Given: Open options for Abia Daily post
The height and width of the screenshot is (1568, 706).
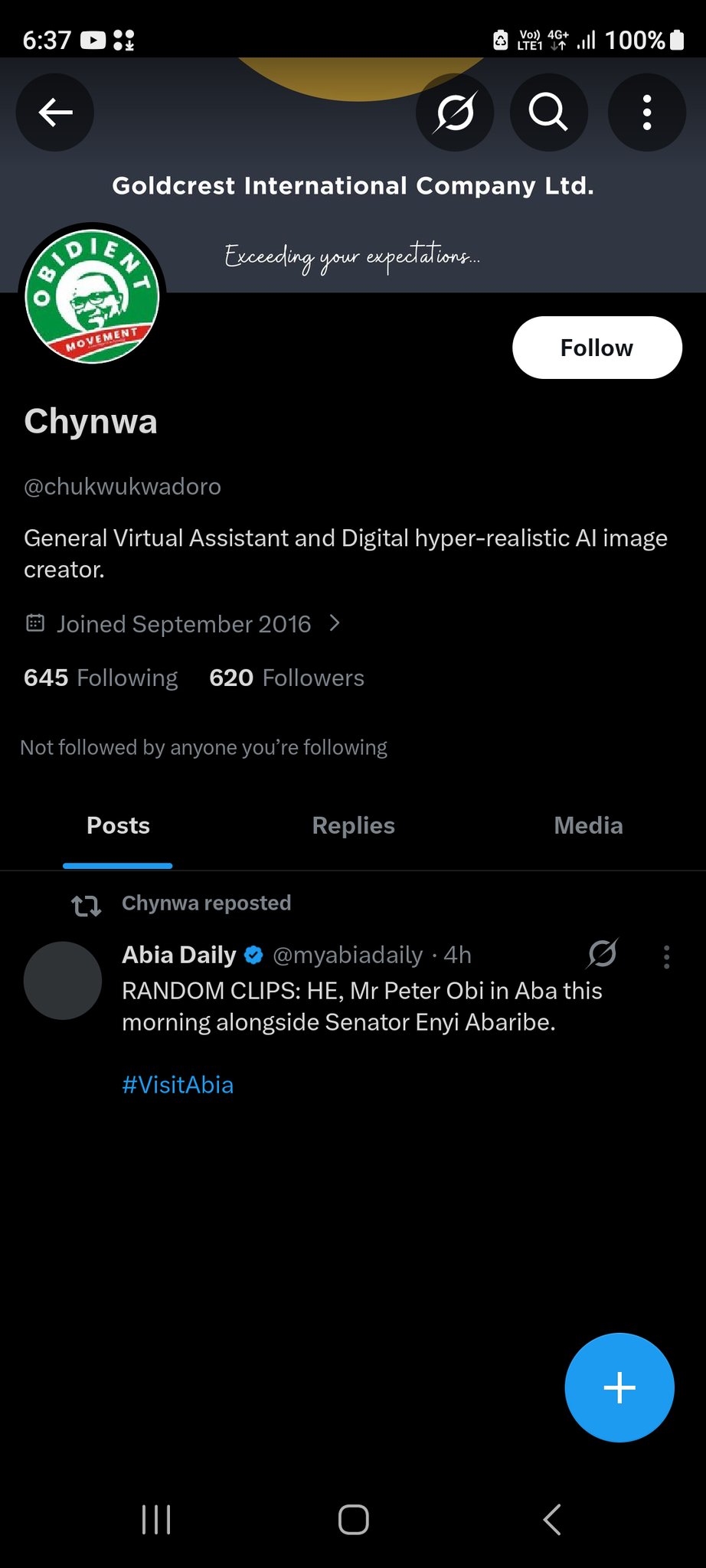Looking at the screenshot, I should [666, 956].
